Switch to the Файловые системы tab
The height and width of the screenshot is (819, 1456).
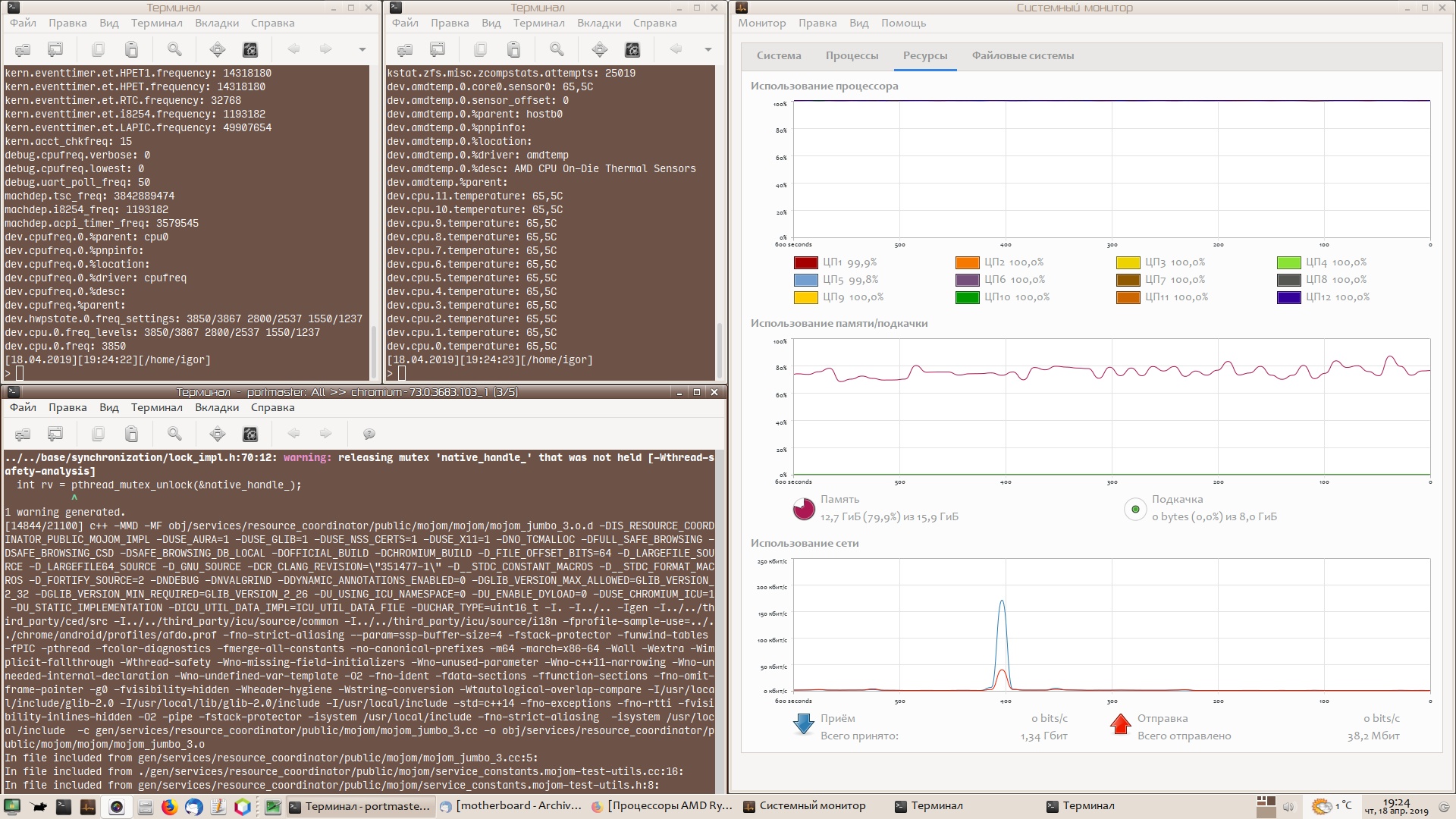coord(1022,55)
